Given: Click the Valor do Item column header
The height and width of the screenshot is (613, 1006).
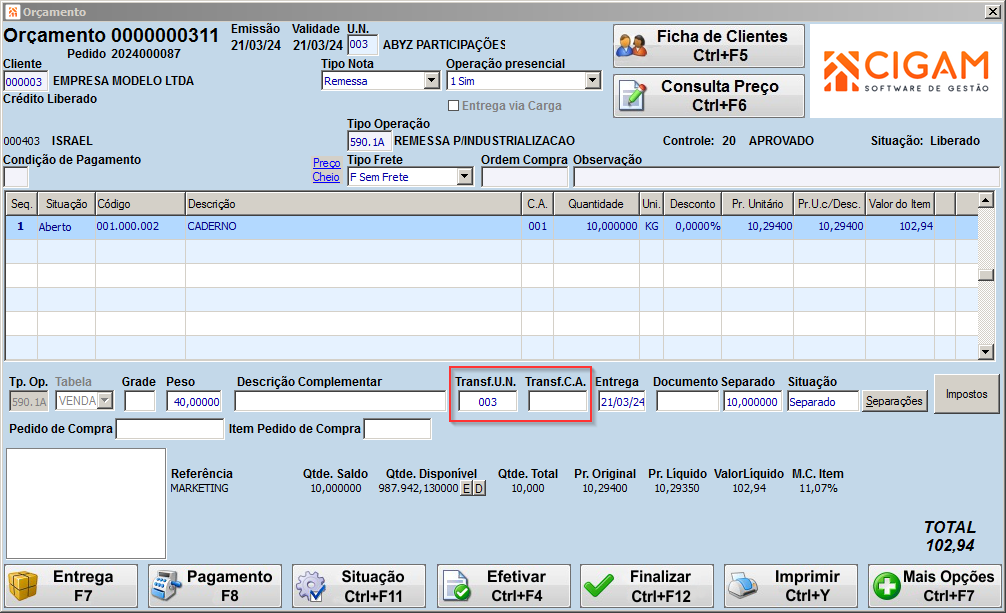Looking at the screenshot, I should 900,203.
